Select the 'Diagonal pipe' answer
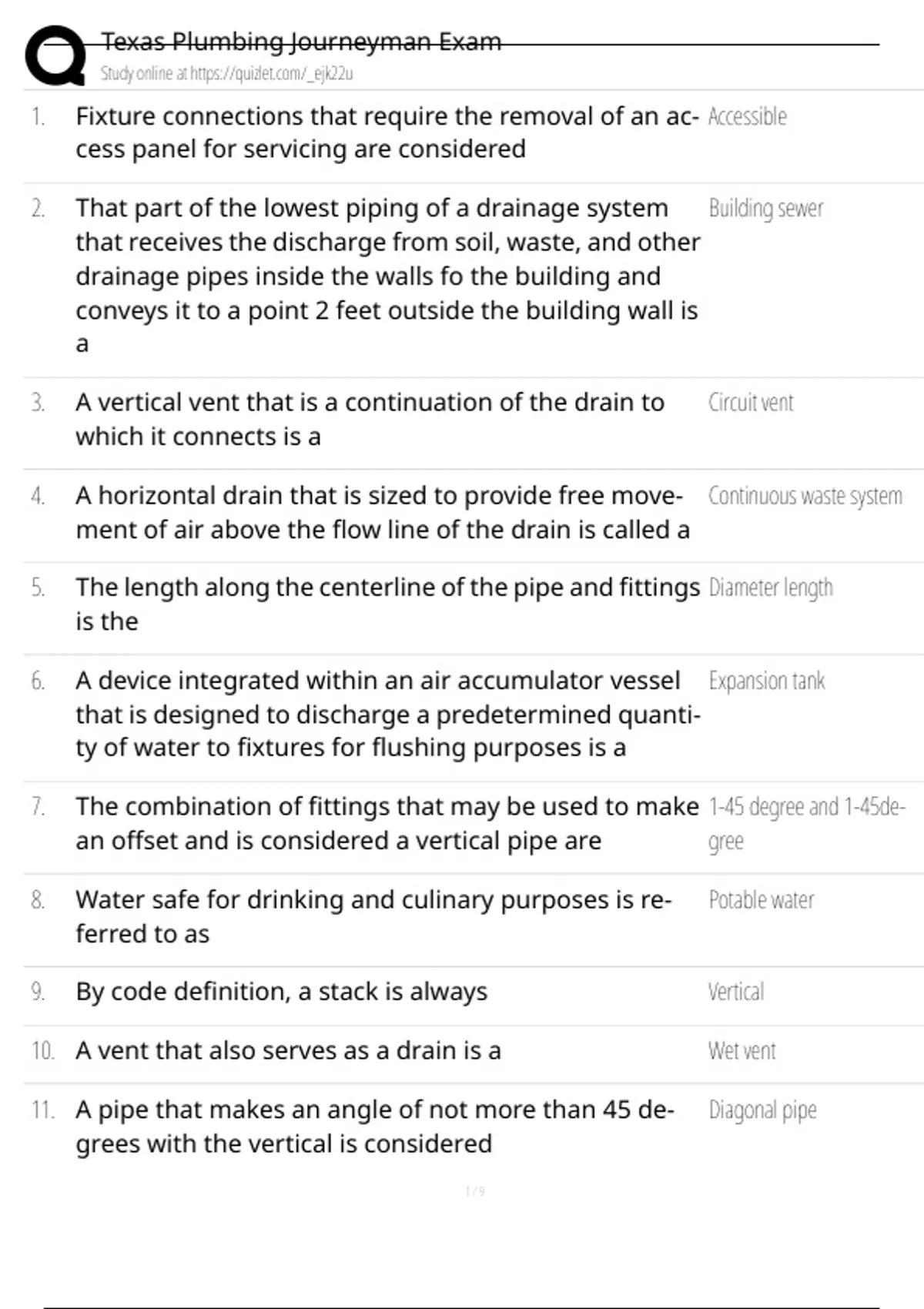924x1309 pixels. point(762,1110)
